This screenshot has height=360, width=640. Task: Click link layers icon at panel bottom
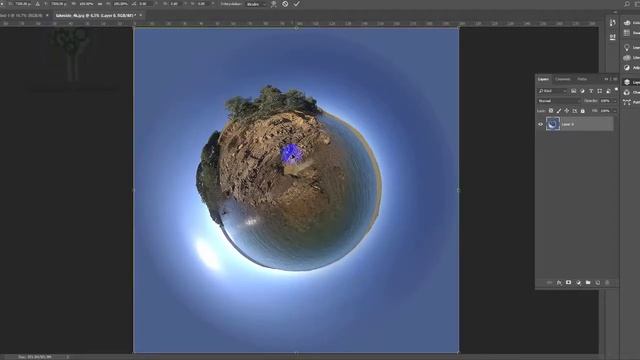pyautogui.click(x=549, y=282)
